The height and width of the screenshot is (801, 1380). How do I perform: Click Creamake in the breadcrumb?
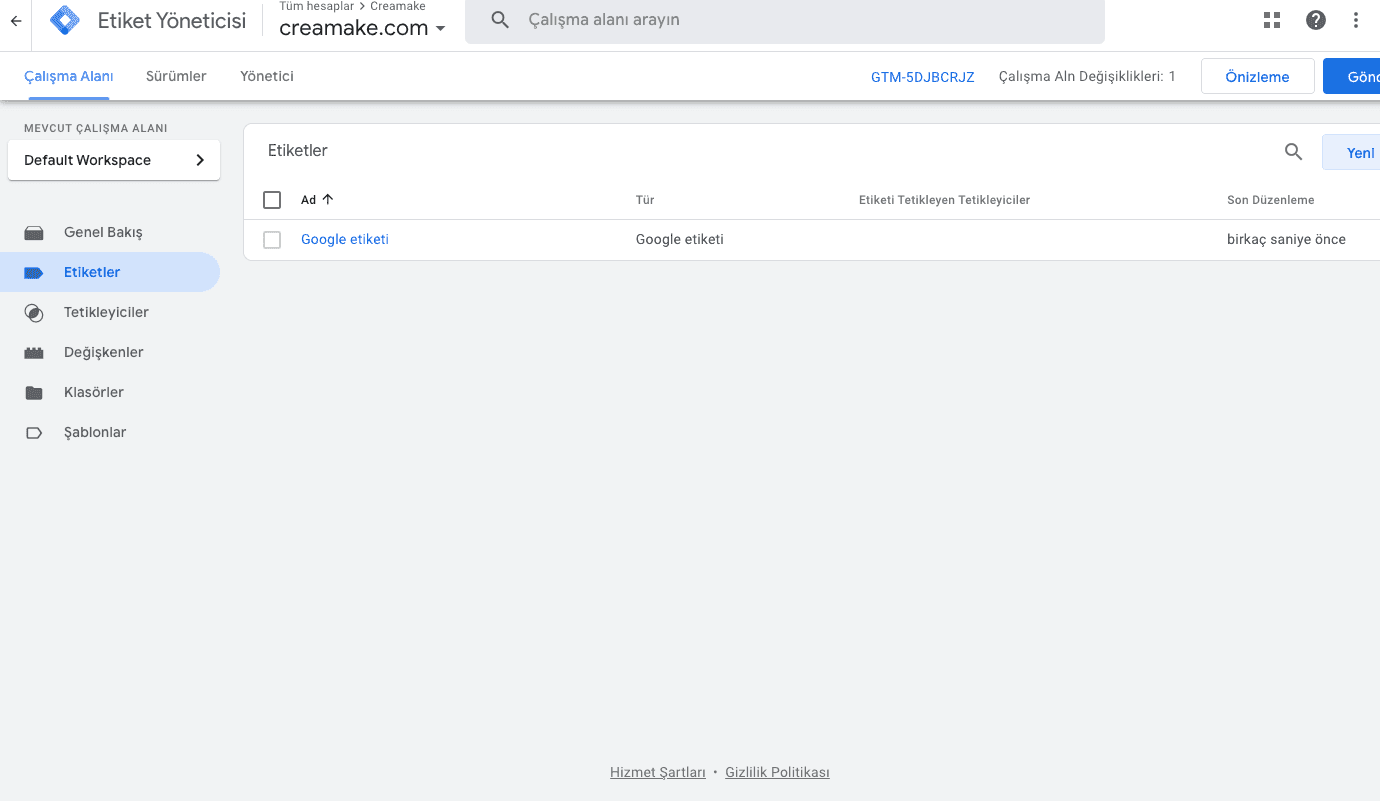[398, 6]
